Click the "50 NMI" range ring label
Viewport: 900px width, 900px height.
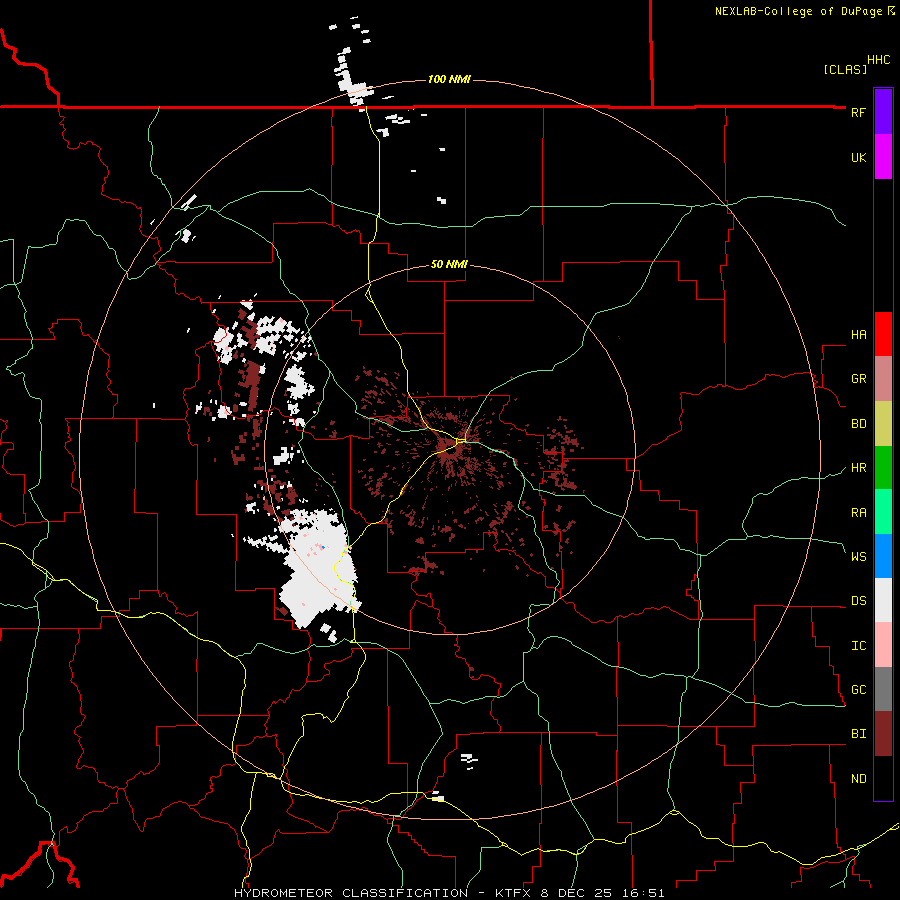(x=449, y=264)
